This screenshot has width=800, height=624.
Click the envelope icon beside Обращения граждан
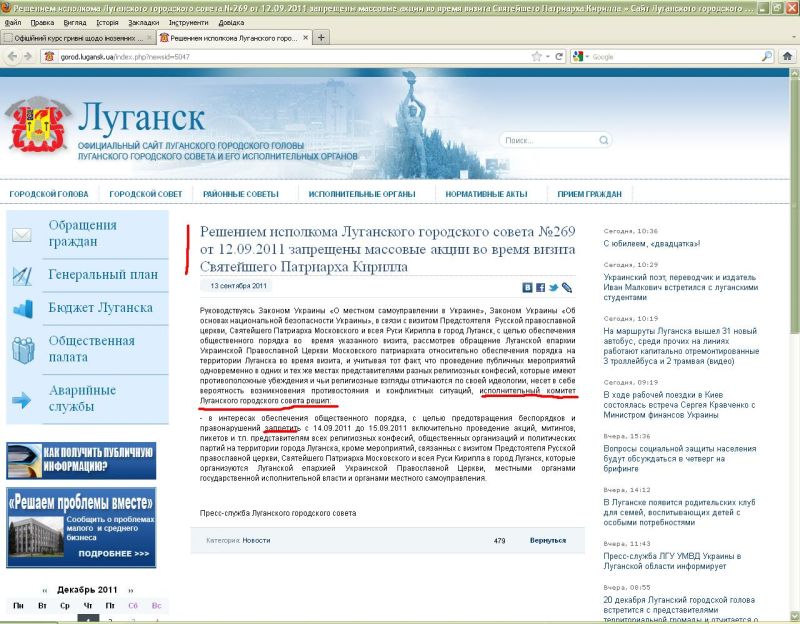(22, 235)
